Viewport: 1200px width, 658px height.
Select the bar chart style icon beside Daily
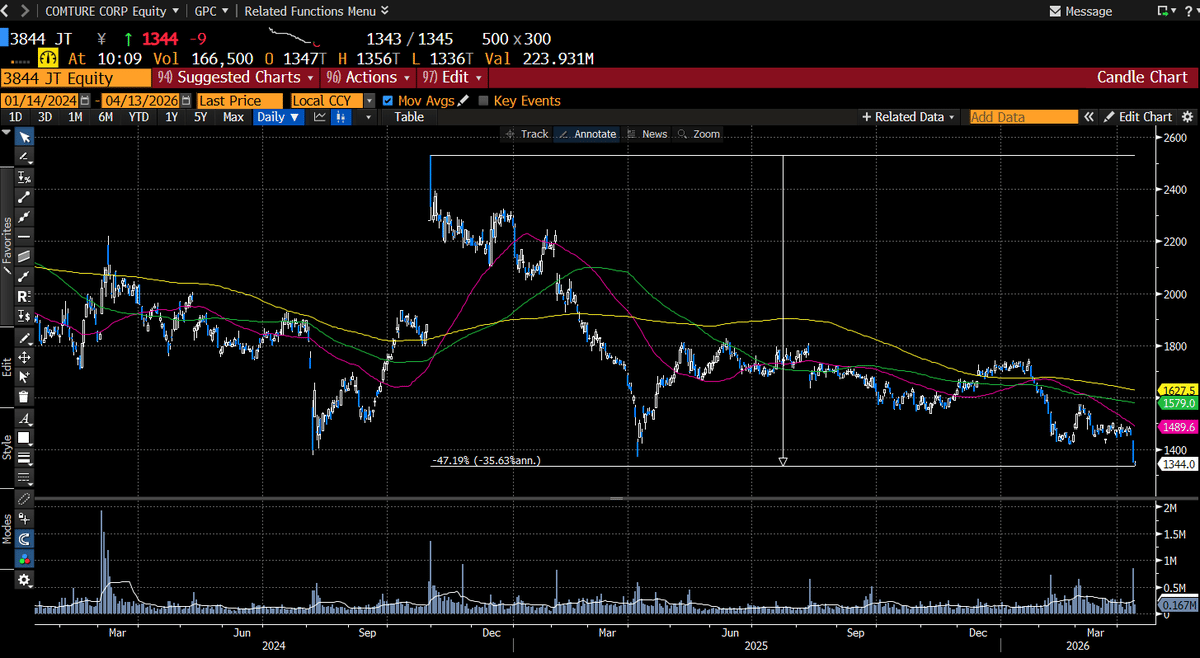point(343,117)
